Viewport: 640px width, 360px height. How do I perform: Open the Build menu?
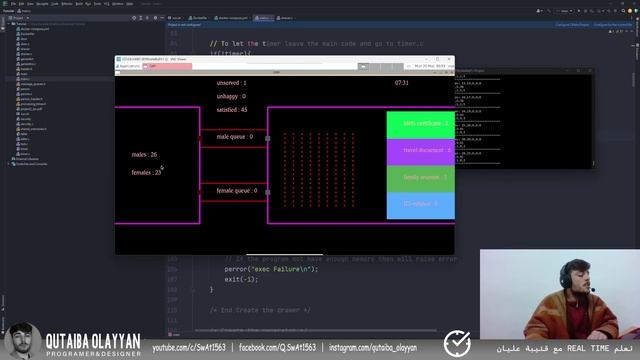(79, 4)
